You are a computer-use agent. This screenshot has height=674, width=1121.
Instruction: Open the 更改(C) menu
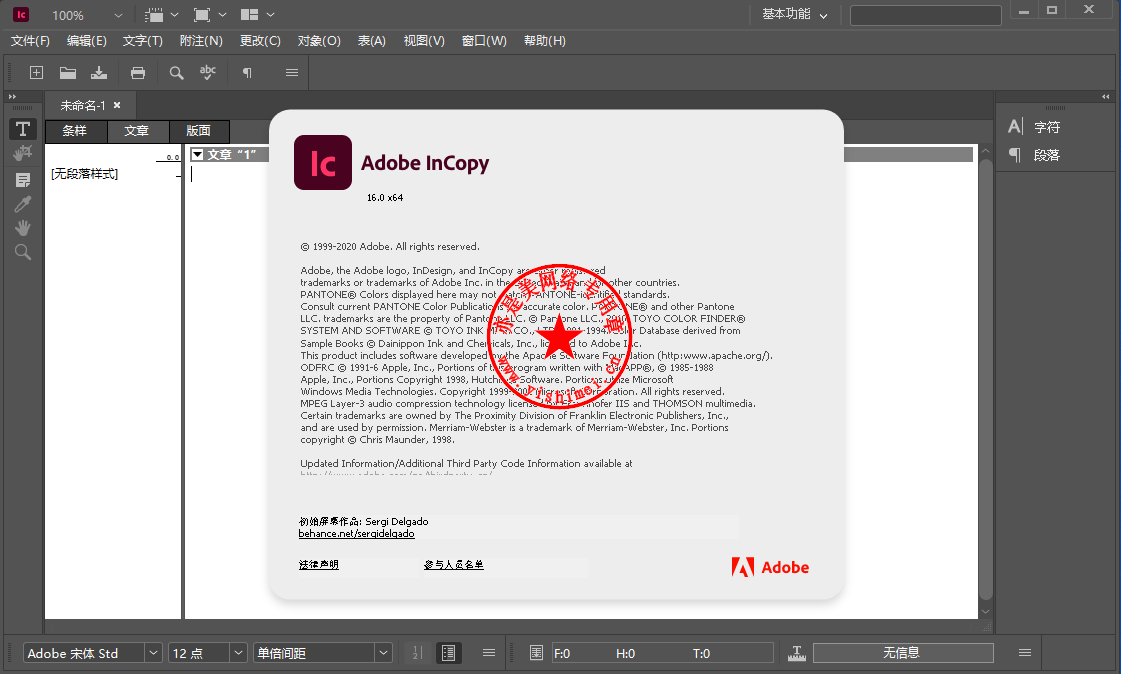click(x=260, y=41)
